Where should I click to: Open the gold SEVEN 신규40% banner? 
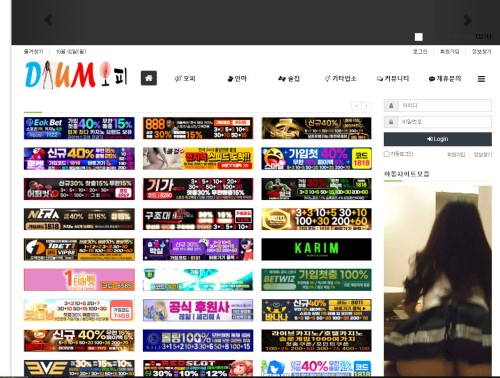(316, 128)
